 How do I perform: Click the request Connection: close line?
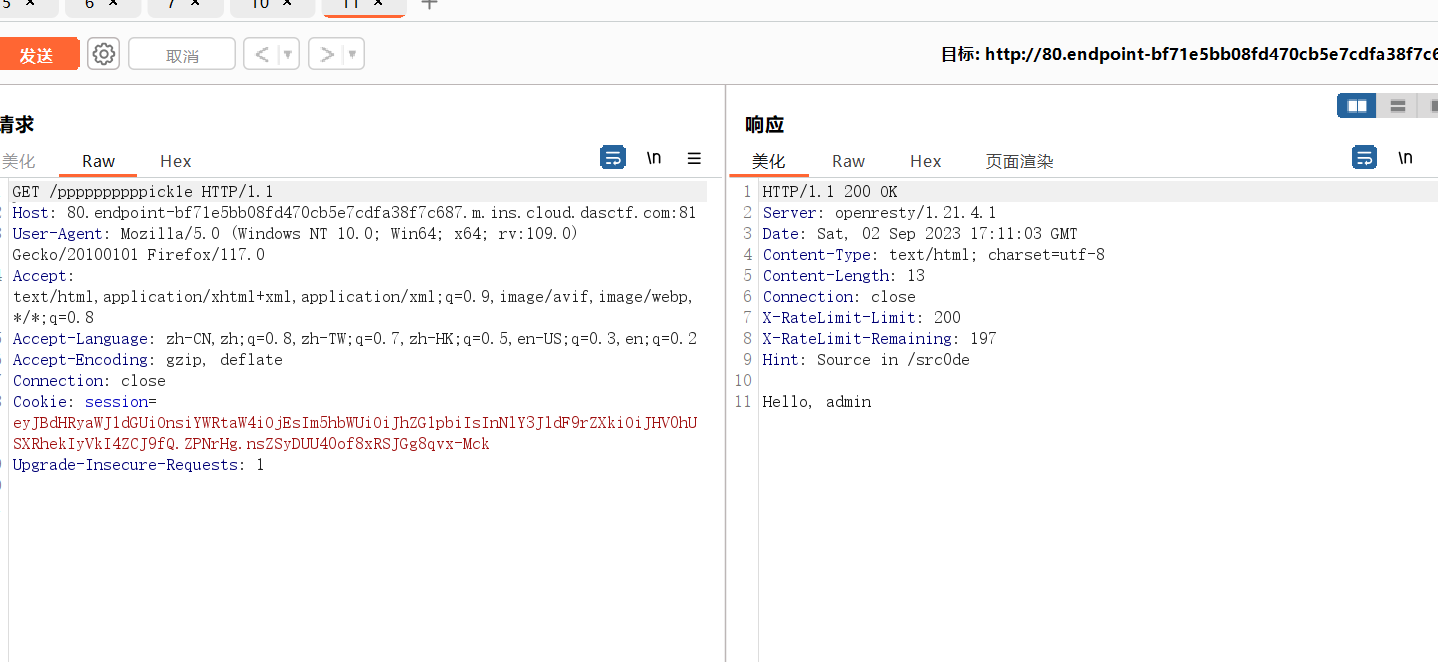(x=89, y=381)
